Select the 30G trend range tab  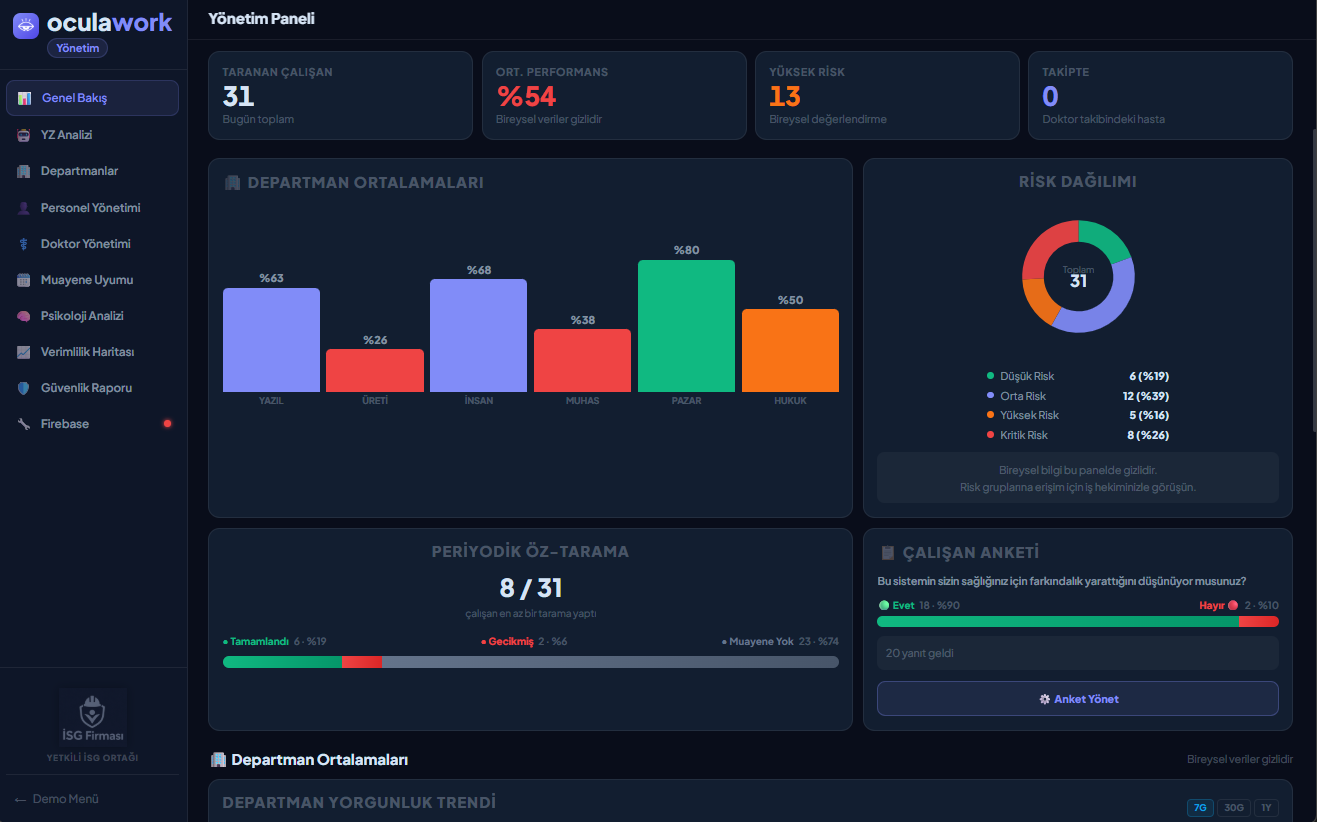coord(1234,808)
